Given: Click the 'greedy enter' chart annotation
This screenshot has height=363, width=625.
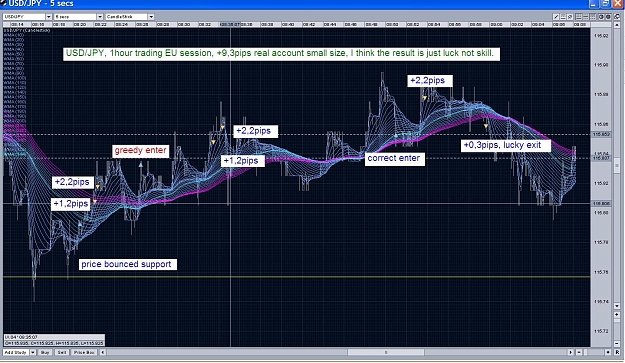Looking at the screenshot, I should [140, 150].
